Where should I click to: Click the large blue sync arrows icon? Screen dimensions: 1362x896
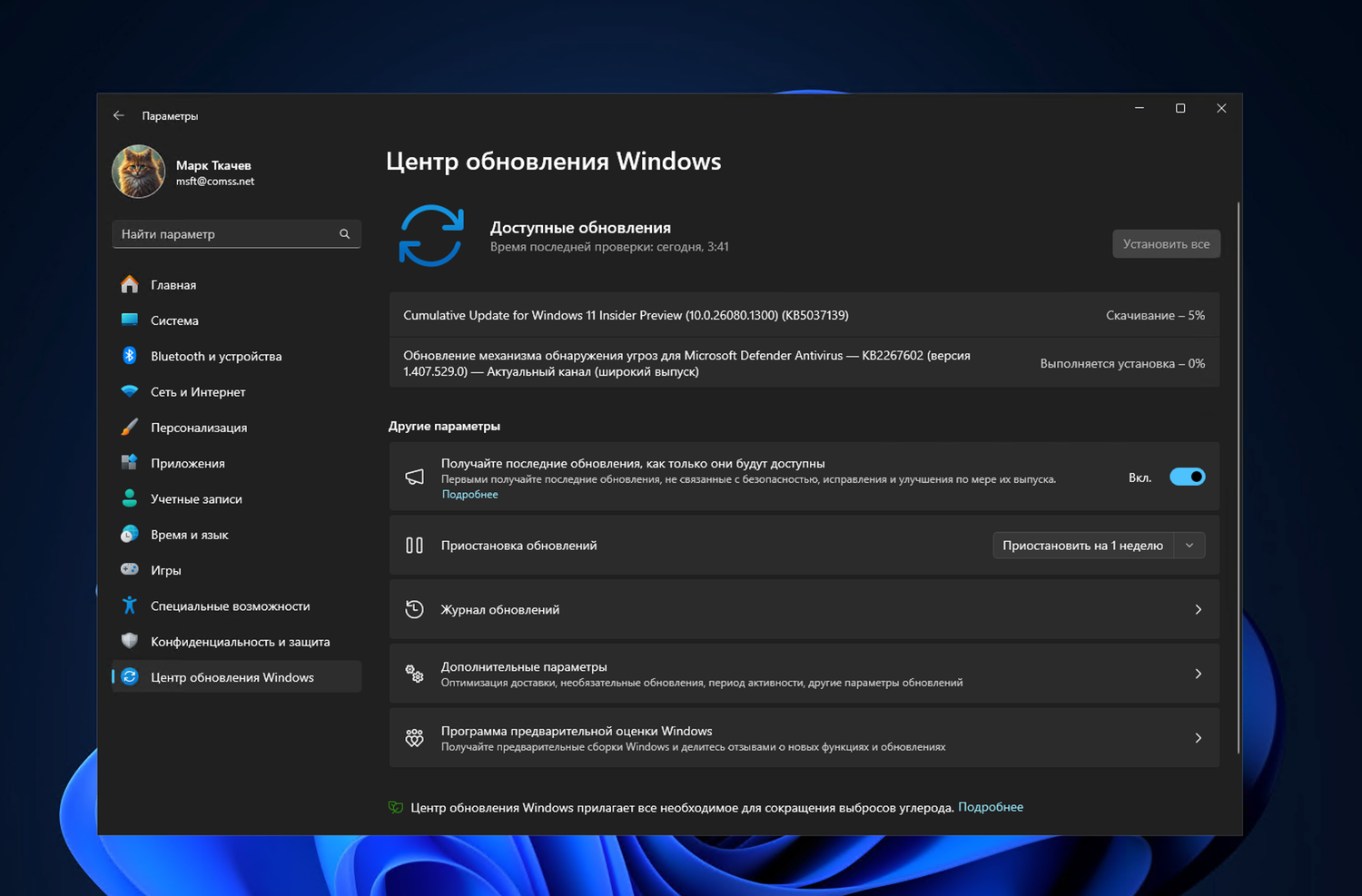pyautogui.click(x=431, y=236)
